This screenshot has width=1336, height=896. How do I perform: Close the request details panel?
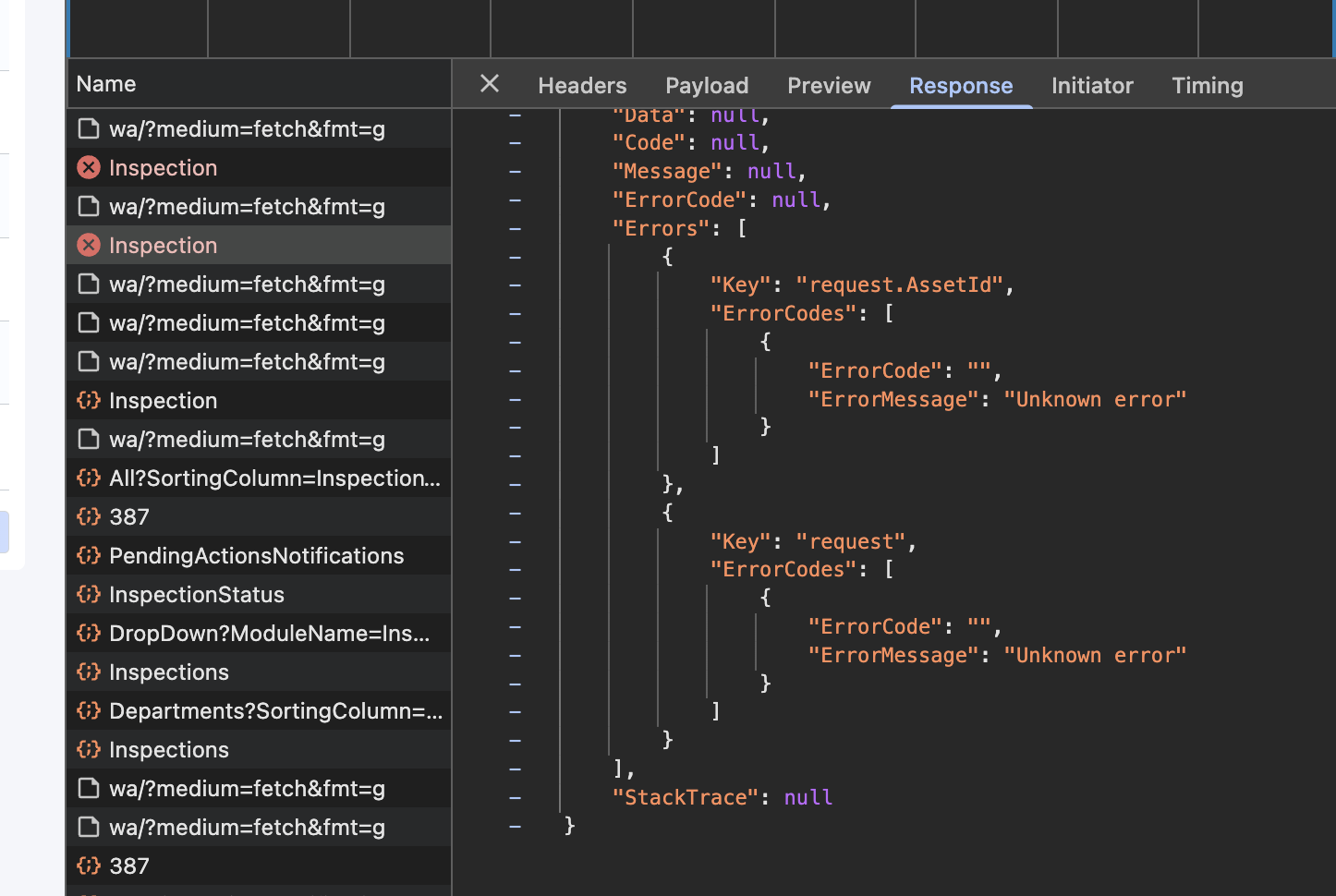490,84
